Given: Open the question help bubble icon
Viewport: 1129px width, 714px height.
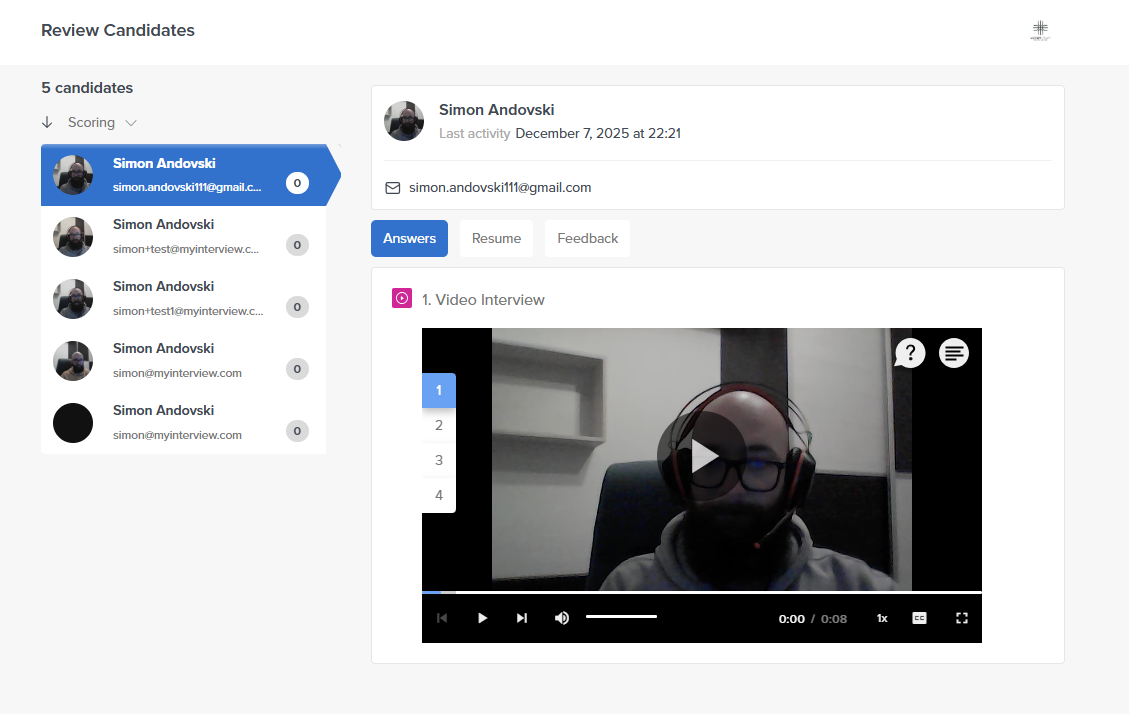Looking at the screenshot, I should pos(910,353).
